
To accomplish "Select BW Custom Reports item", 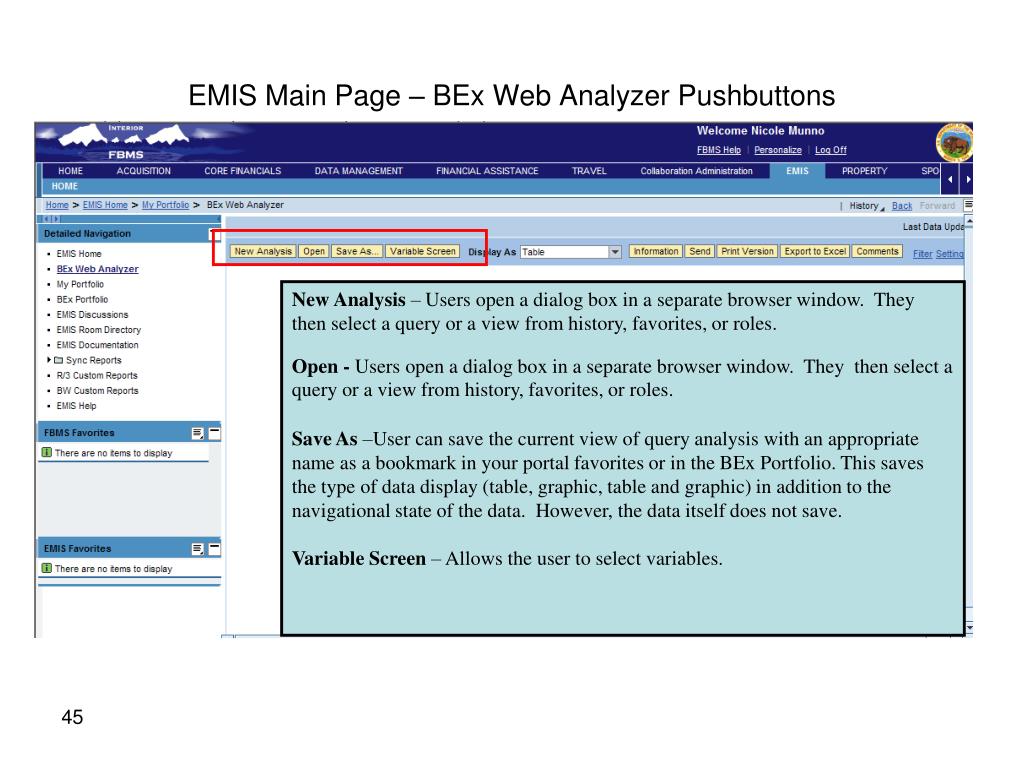I will pyautogui.click(x=97, y=391).
